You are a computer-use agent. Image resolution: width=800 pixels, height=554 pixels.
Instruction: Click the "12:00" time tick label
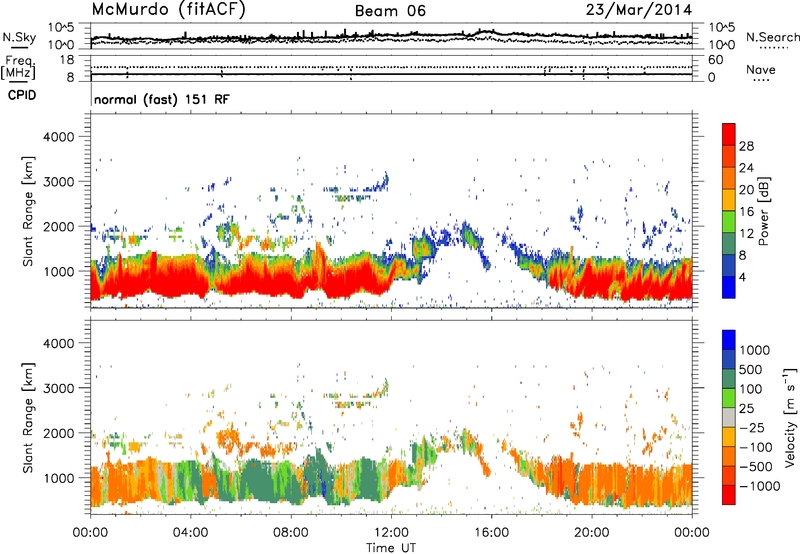[391, 533]
